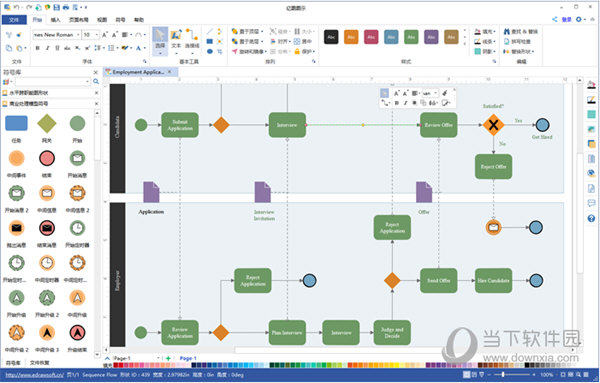This screenshot has width=600, height=383.
Task: Open the blue File tab
Action: 14,20
